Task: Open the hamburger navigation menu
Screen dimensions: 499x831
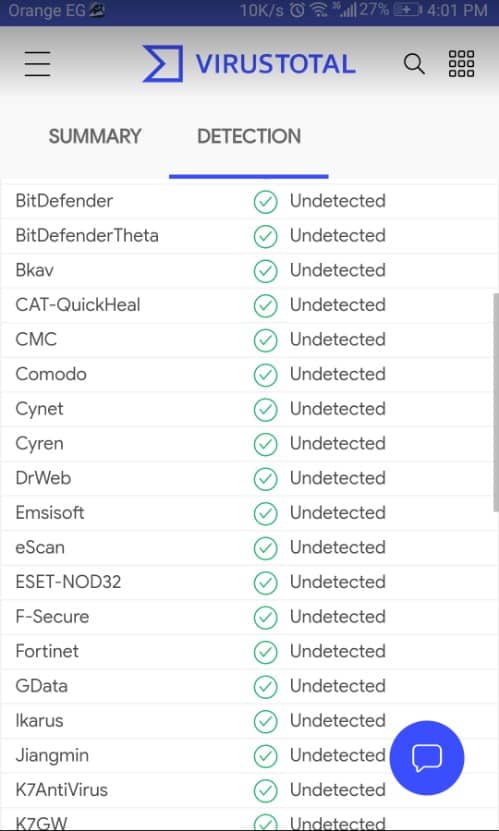Action: [x=37, y=64]
